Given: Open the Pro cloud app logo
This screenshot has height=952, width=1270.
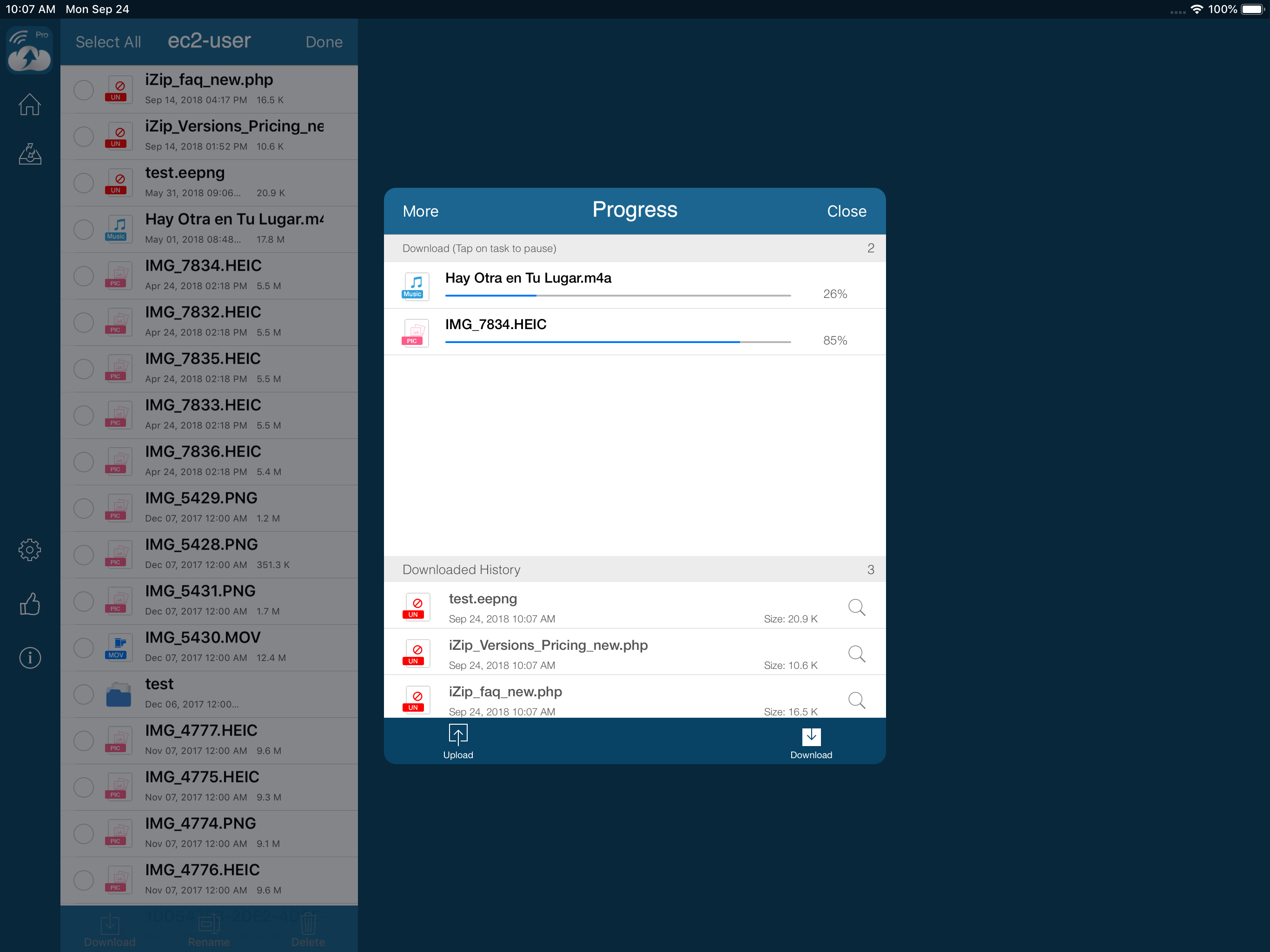Looking at the screenshot, I should pos(29,50).
